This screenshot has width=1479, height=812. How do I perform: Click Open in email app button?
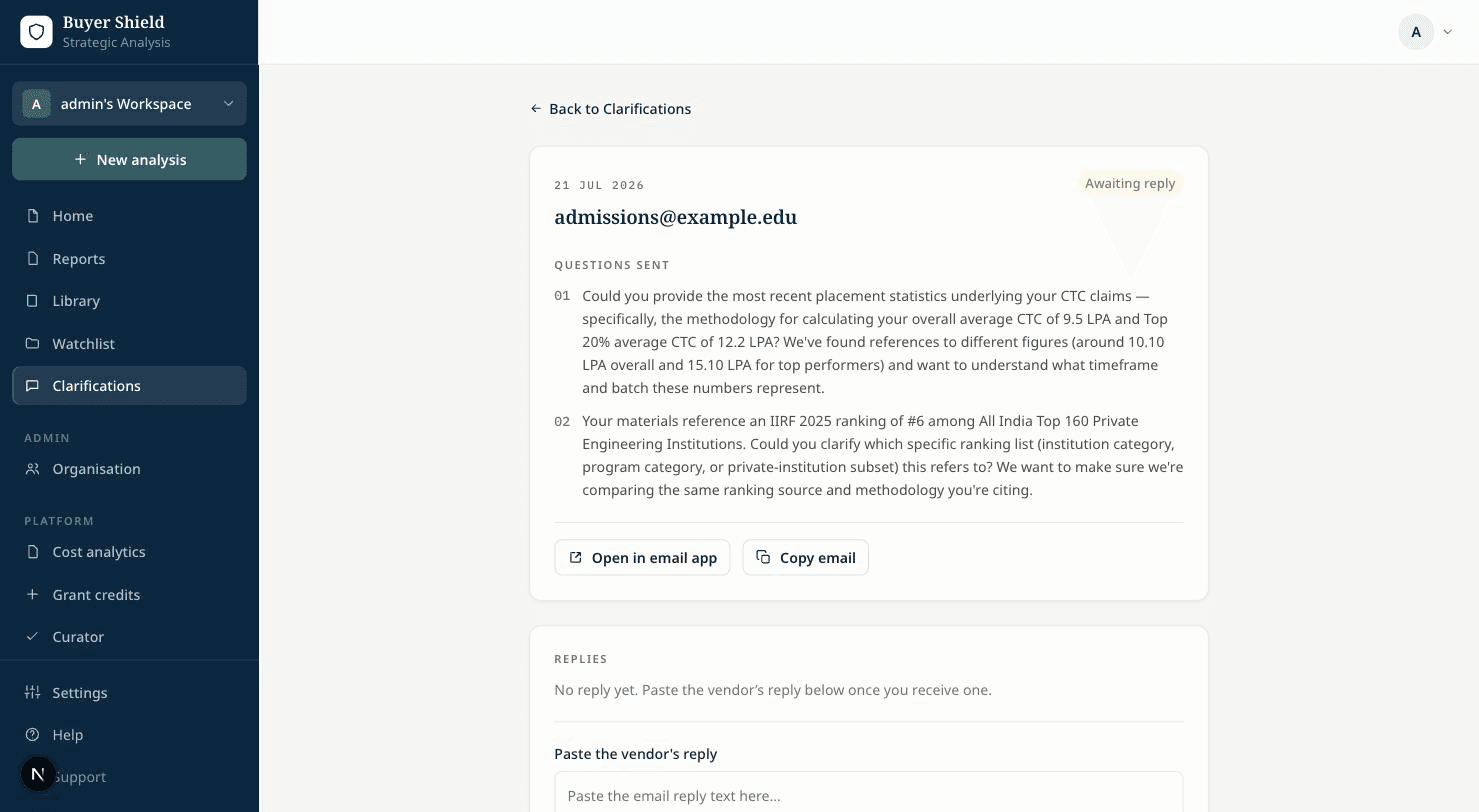(x=642, y=558)
